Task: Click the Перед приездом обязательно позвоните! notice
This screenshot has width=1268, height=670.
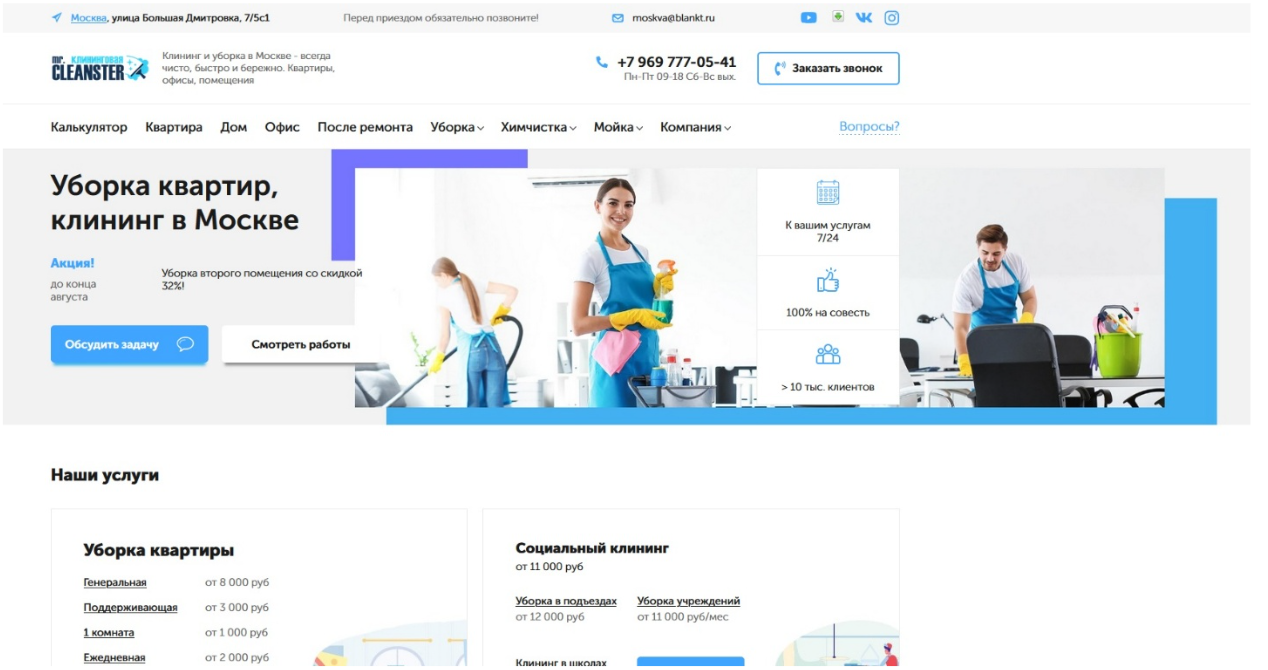Action: tap(441, 18)
